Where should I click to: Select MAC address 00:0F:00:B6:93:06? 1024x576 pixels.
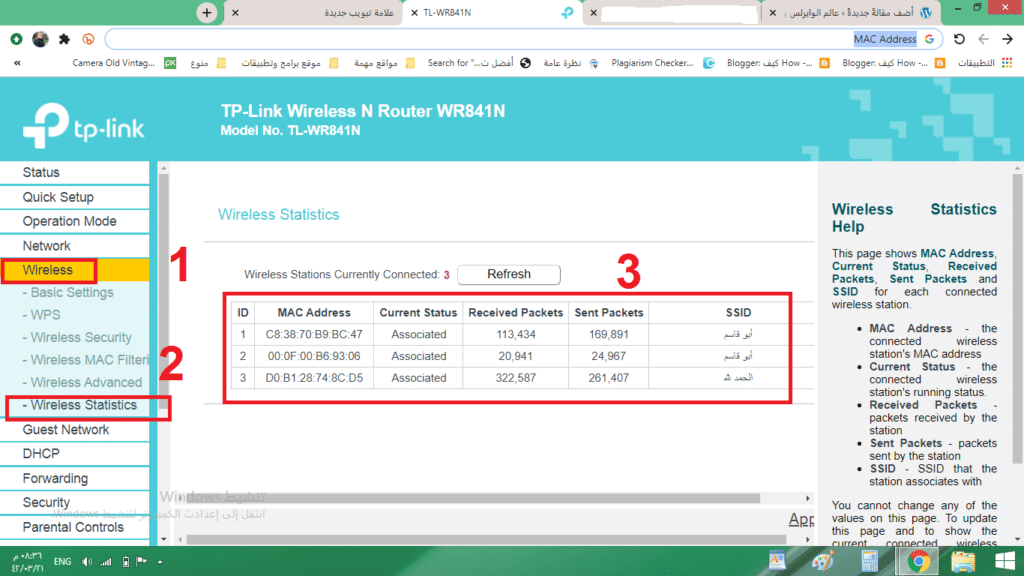(314, 357)
